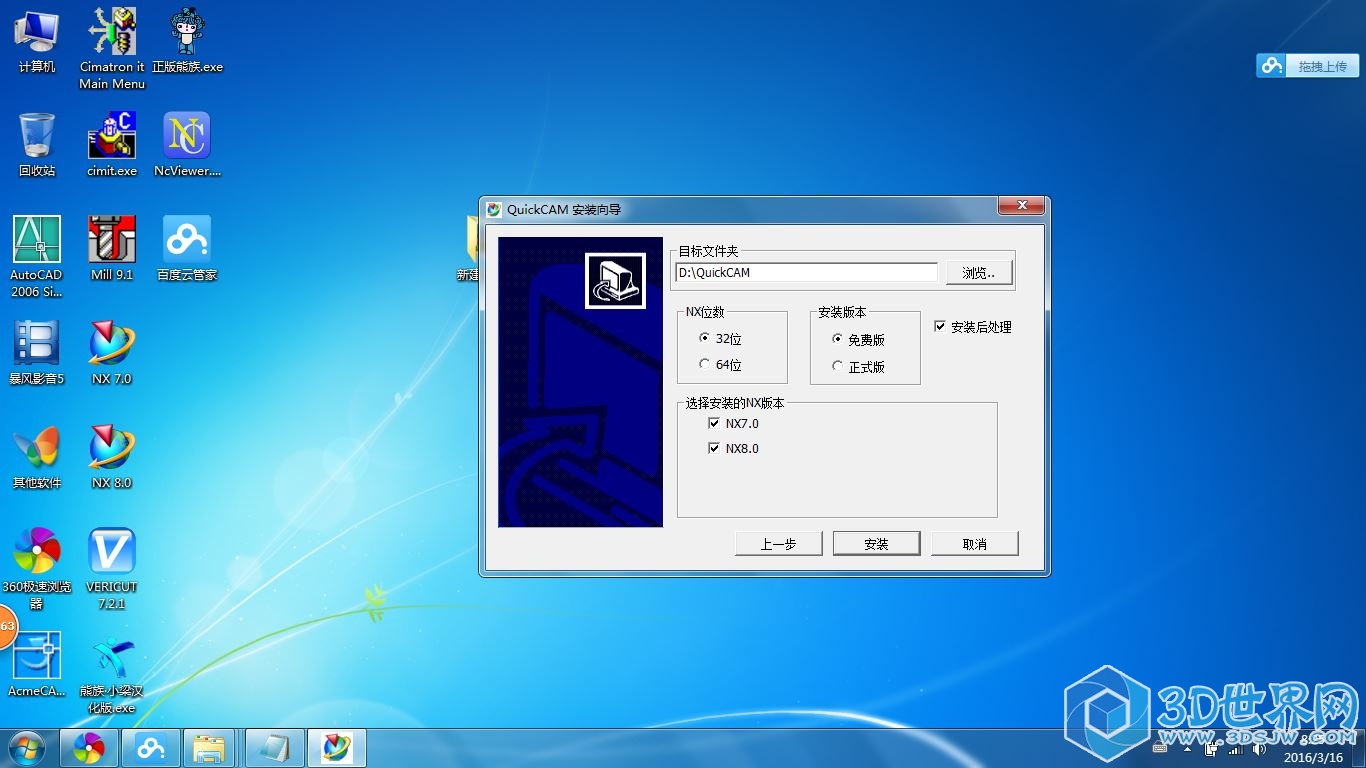Click the 安装 install button

pos(876,544)
